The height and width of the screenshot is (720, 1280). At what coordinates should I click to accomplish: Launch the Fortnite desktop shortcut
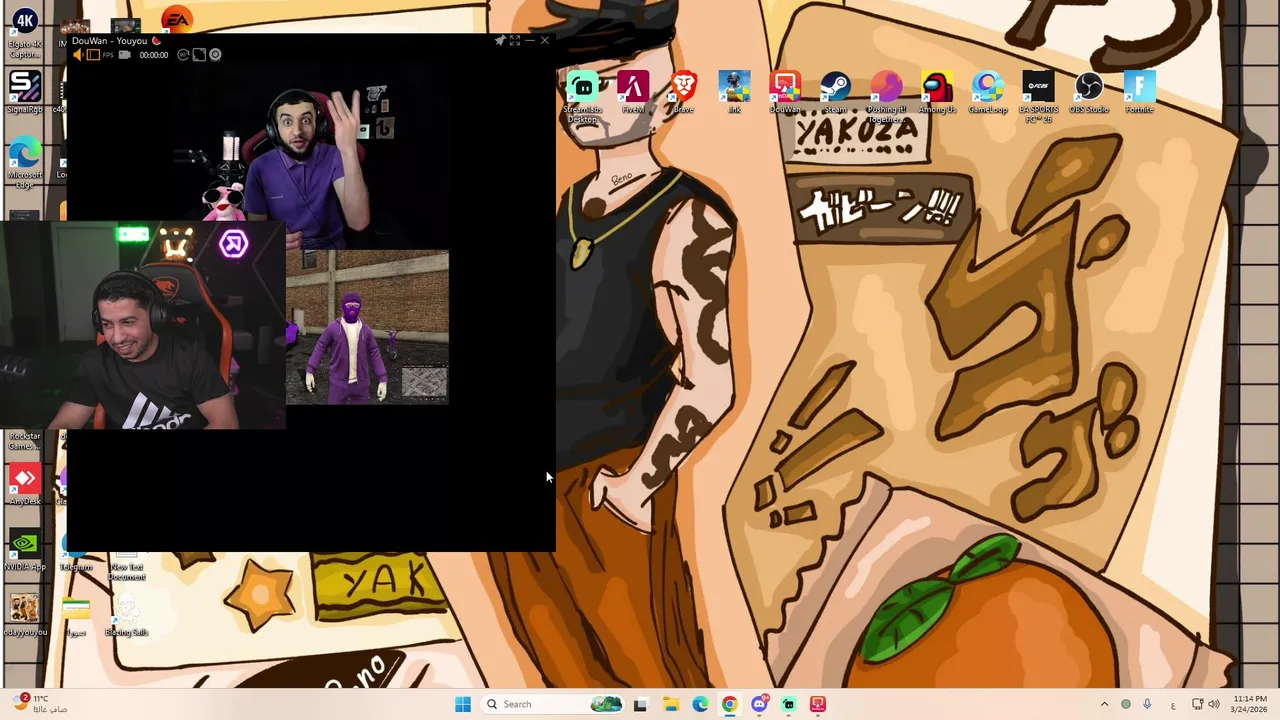(1140, 92)
